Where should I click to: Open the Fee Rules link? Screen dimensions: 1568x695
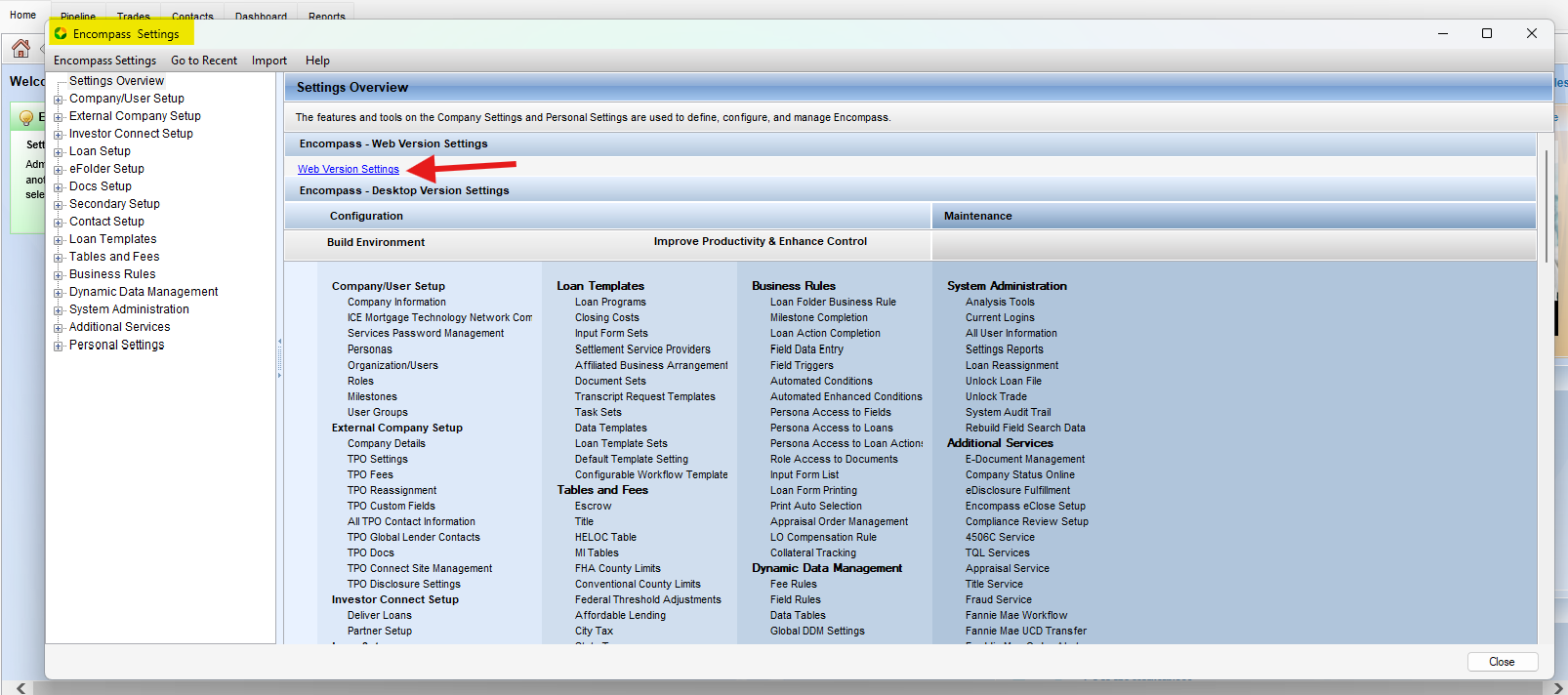tap(794, 584)
